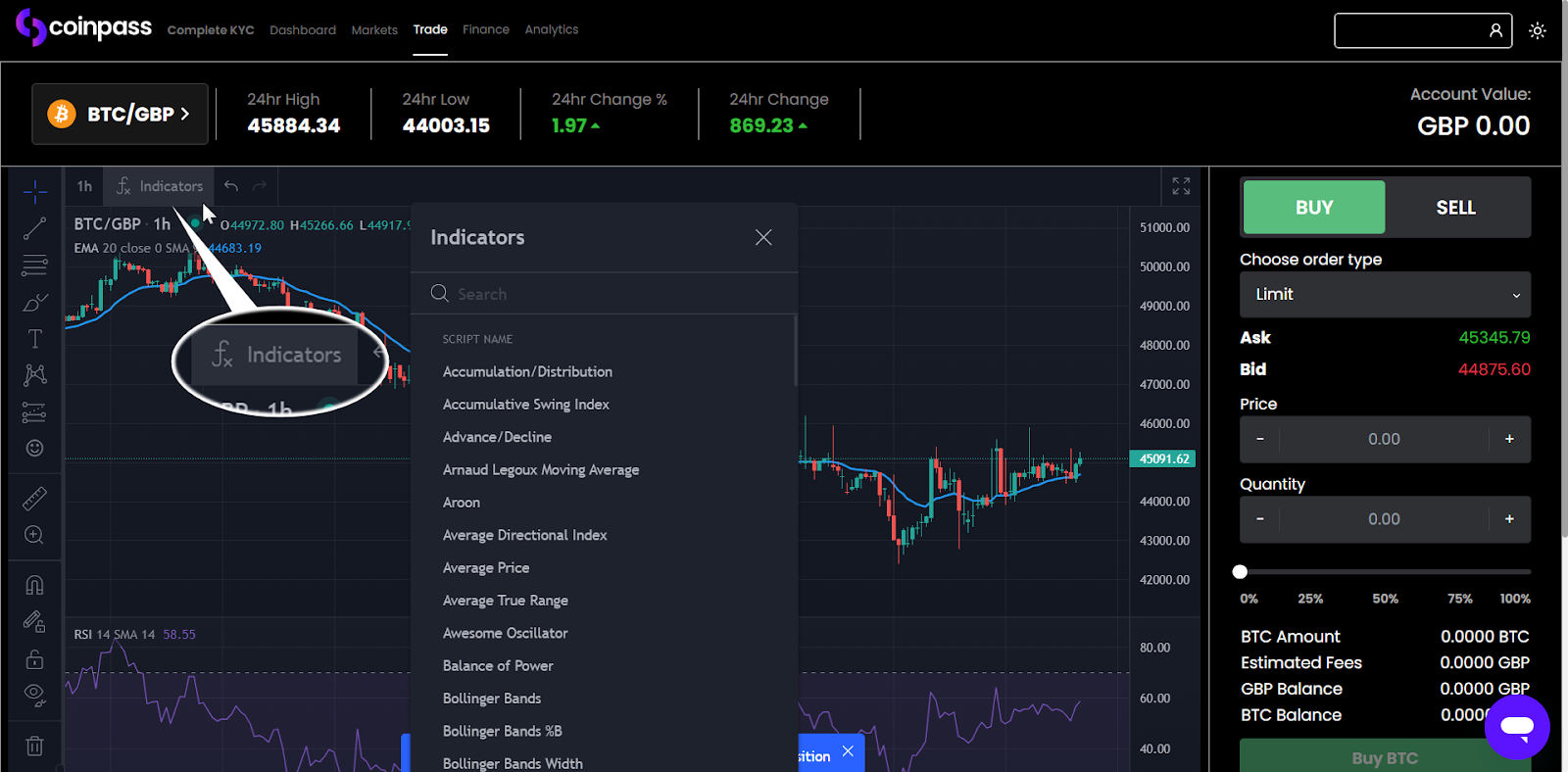The width and height of the screenshot is (1568, 772).
Task: Open the emoji icons tool
Action: [x=34, y=448]
